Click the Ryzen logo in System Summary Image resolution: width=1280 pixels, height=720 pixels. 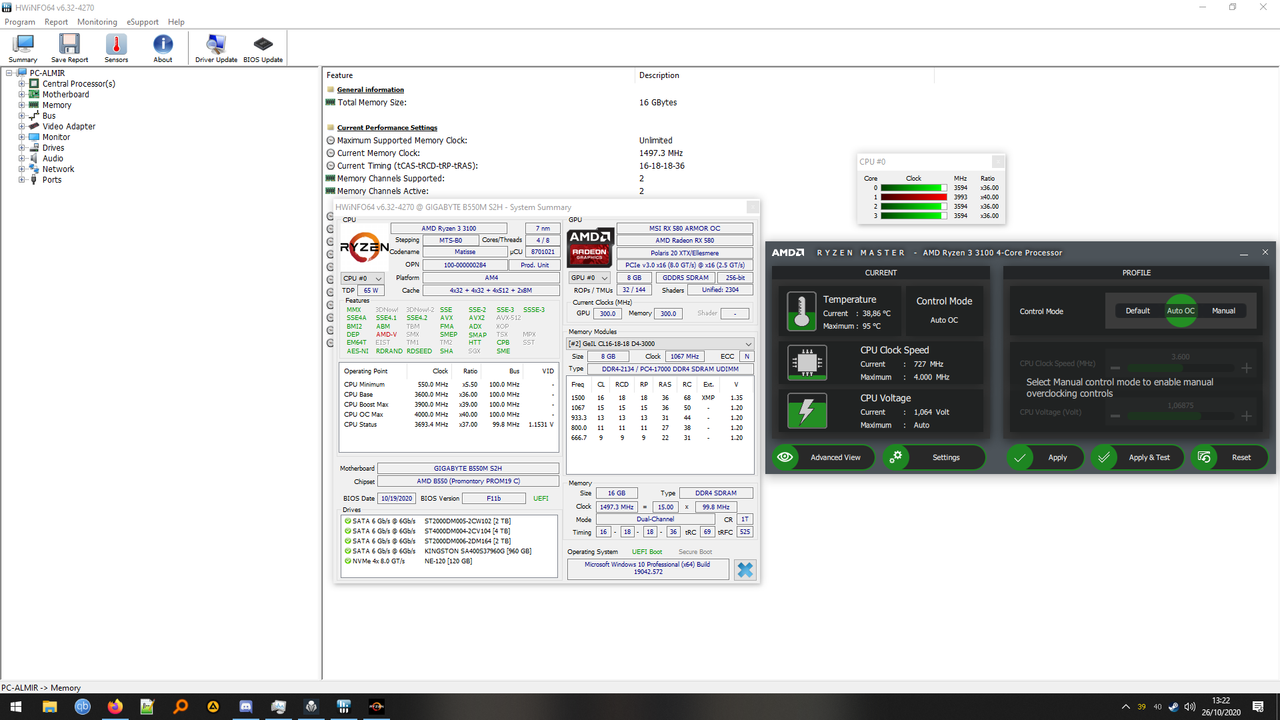tap(364, 248)
